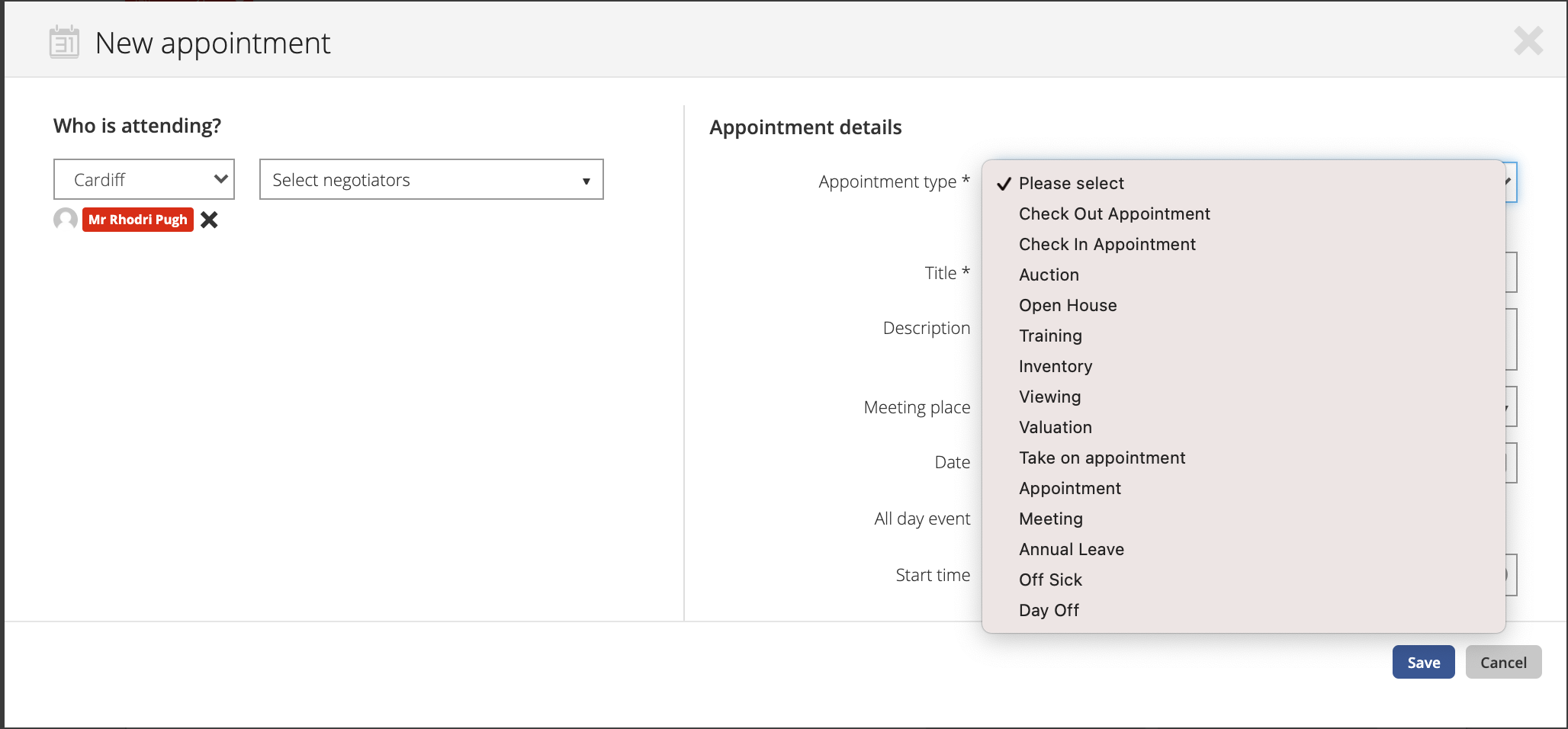Select Open House option
The width and height of the screenshot is (1568, 729).
click(1244, 305)
